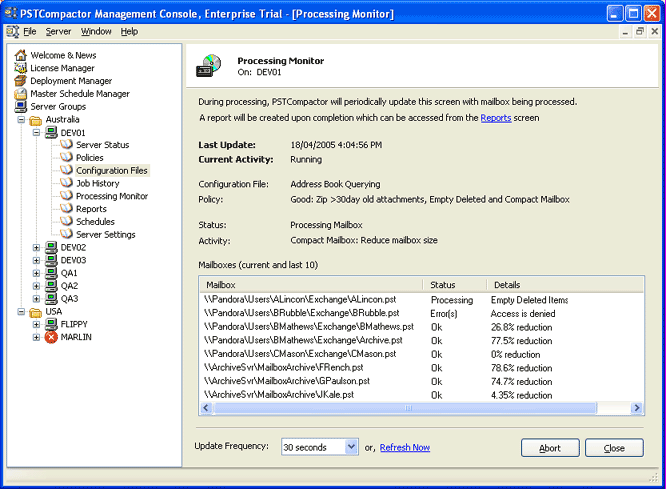
Task: Expand the FLIPPY server node
Action: tap(37, 324)
